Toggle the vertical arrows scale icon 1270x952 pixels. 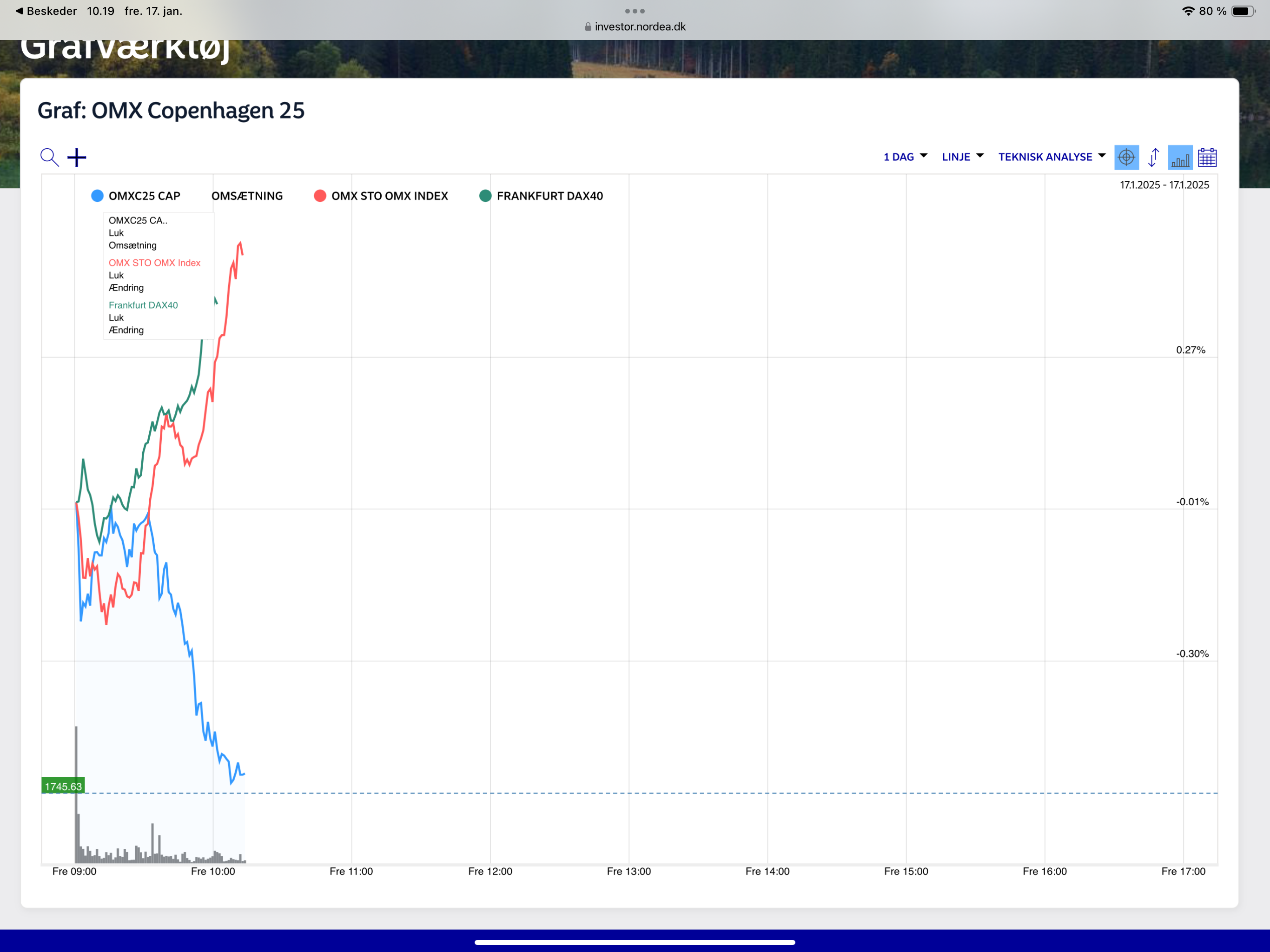(x=1153, y=157)
